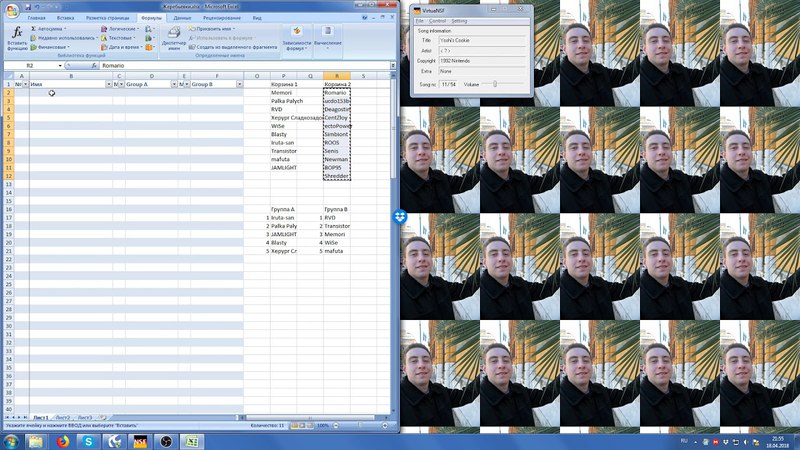800x450 pixels.
Task: Click Page Layout view button in status bar
Action: (302, 426)
